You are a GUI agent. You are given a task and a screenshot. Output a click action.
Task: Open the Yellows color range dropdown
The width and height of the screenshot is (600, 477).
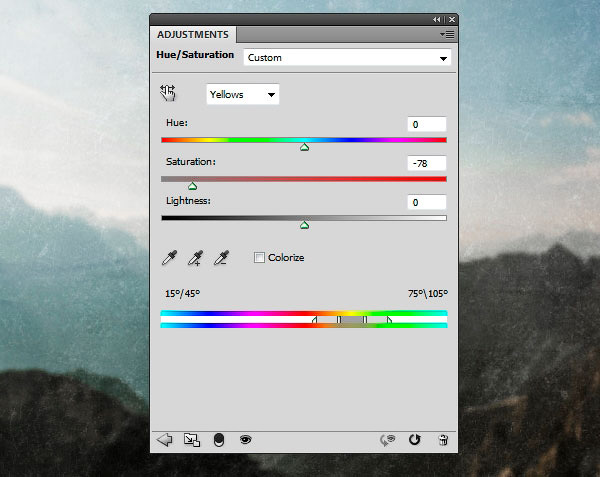coord(243,94)
